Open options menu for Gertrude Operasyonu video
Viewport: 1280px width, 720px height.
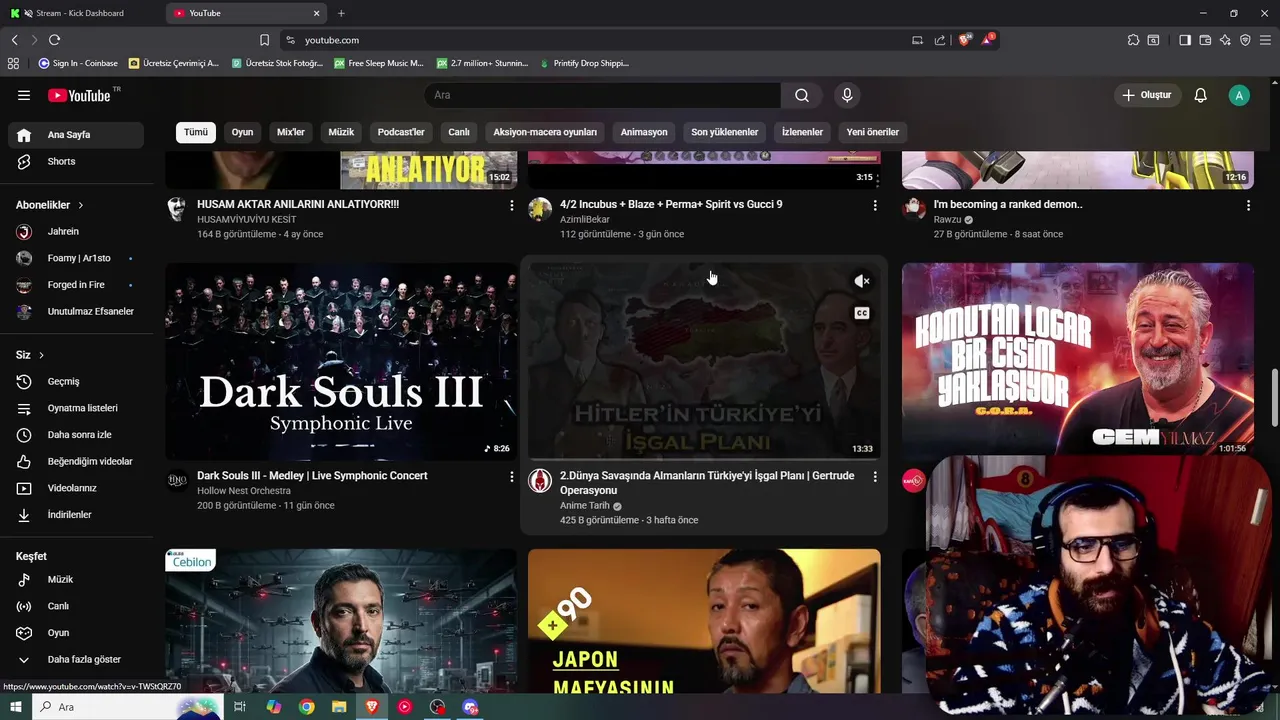point(875,477)
